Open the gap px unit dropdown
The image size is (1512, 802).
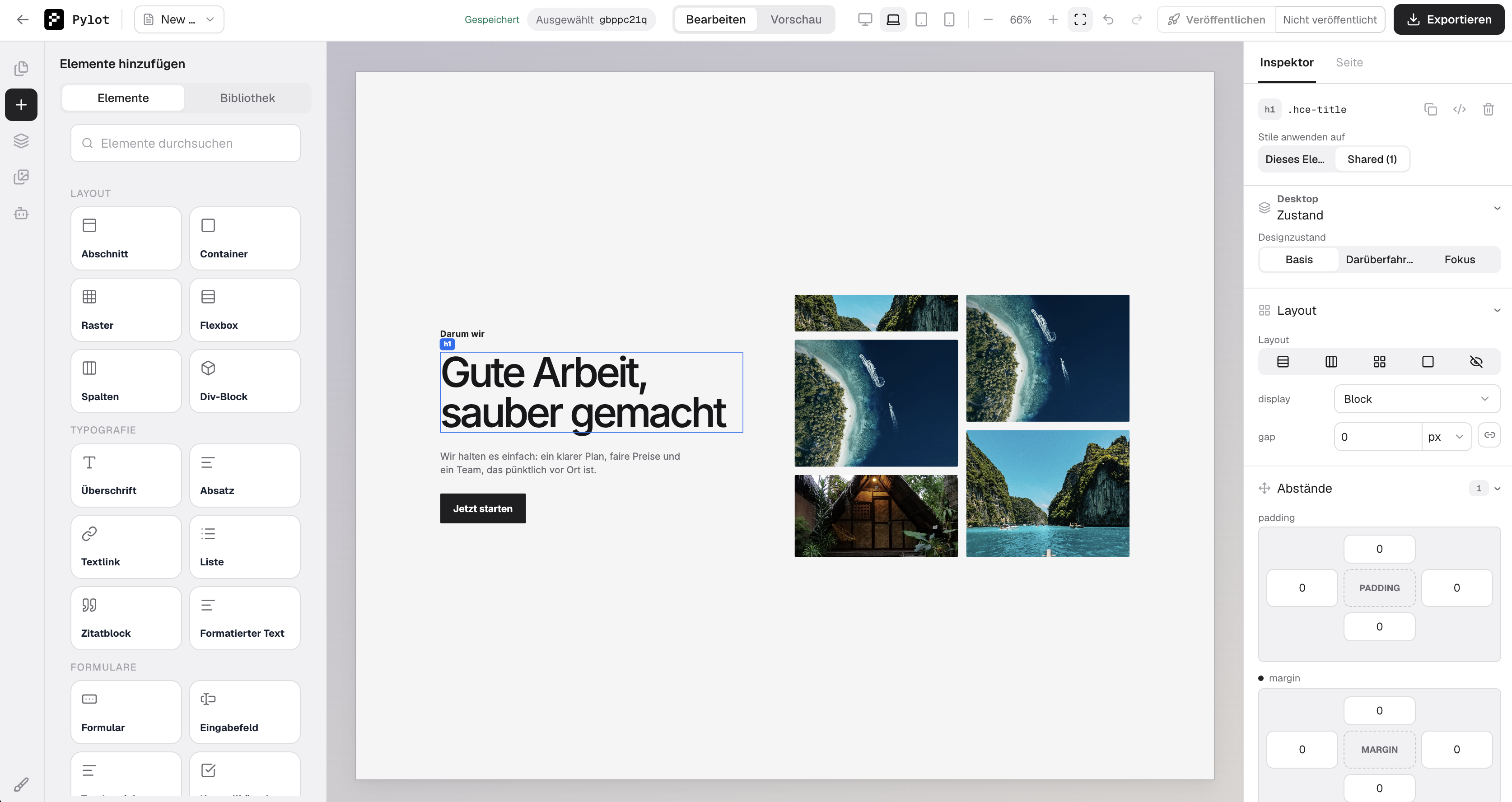tap(1446, 437)
